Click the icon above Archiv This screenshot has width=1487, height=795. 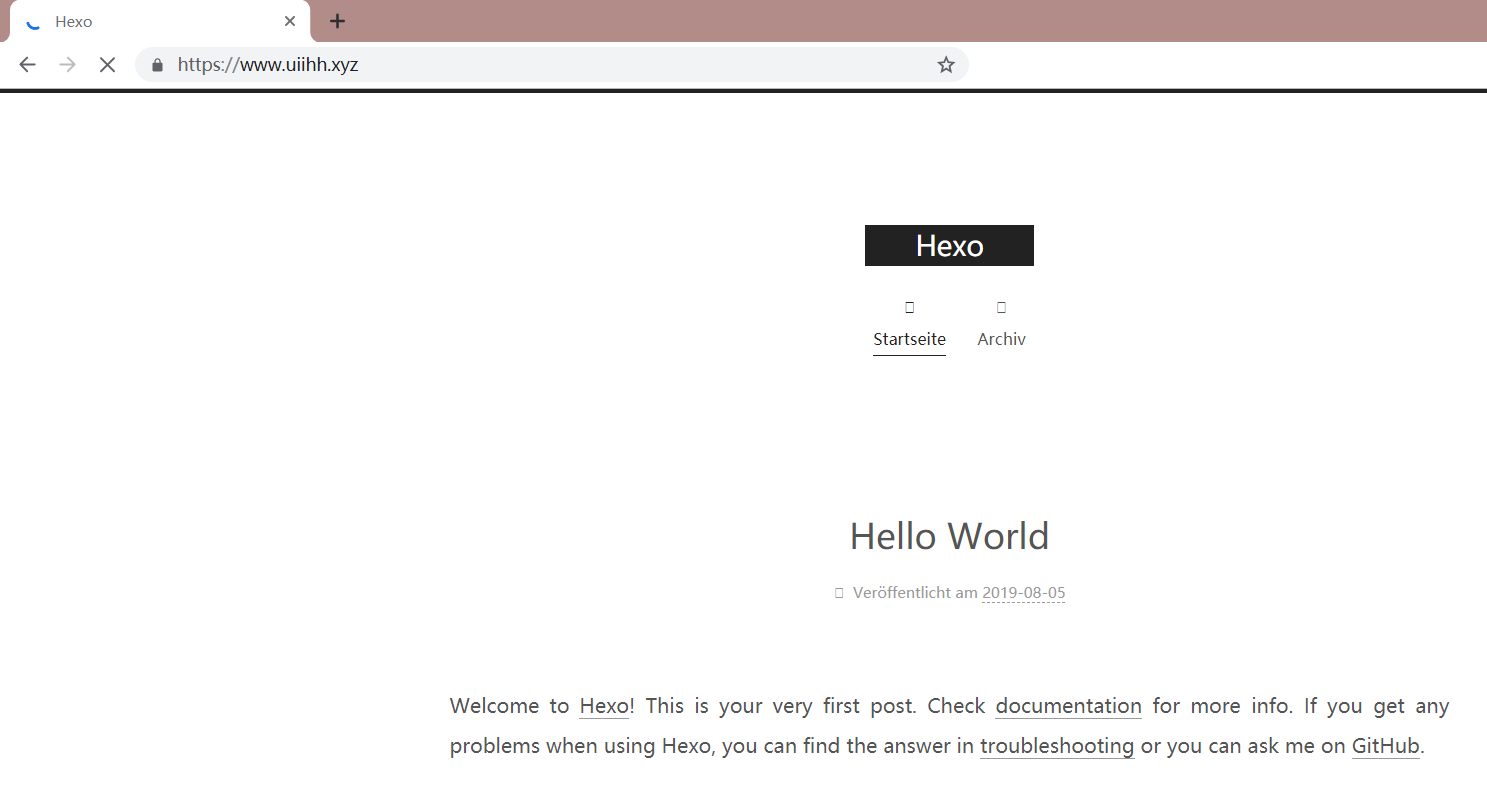[1001, 307]
